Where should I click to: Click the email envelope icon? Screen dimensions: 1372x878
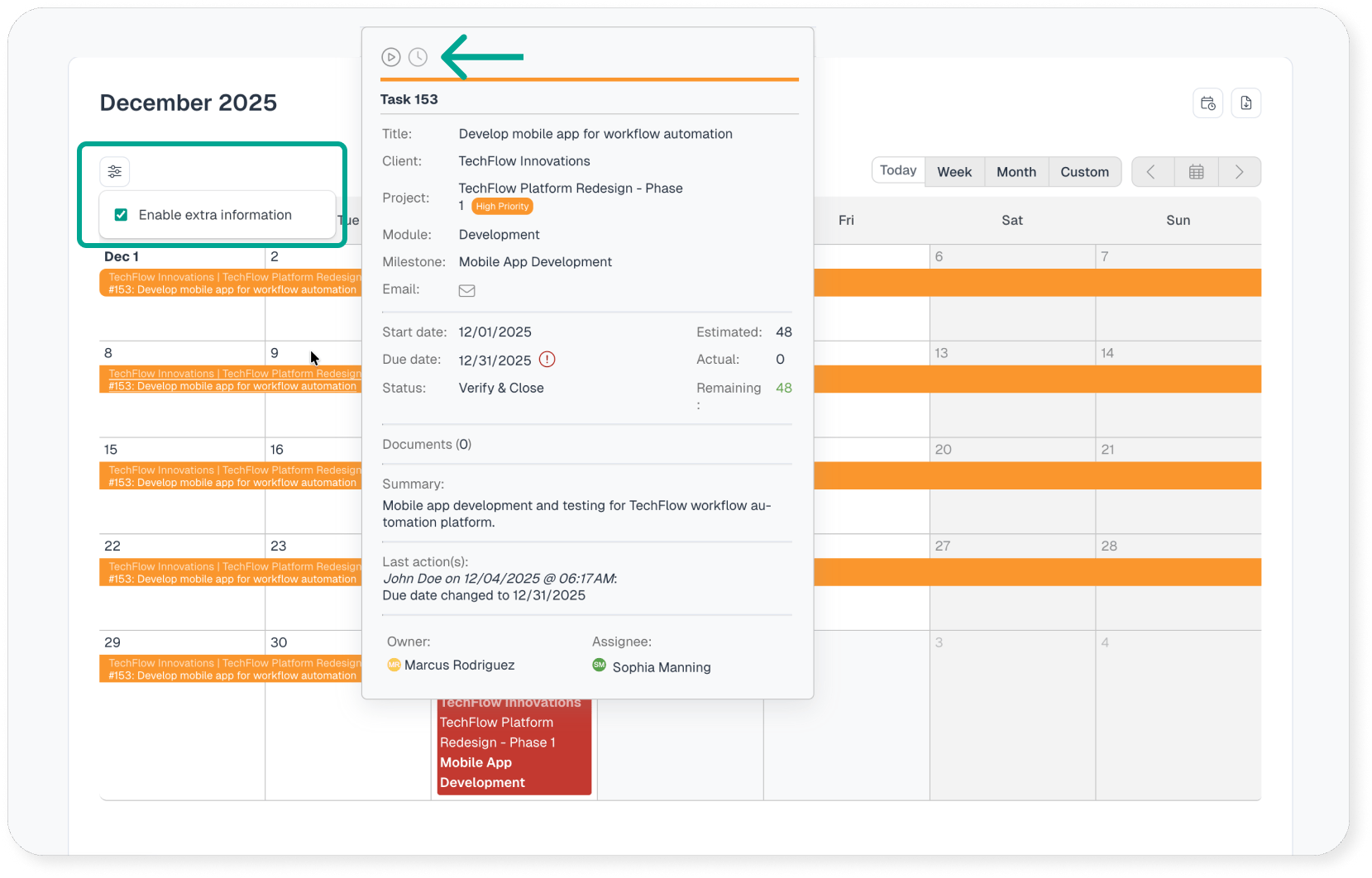point(466,290)
